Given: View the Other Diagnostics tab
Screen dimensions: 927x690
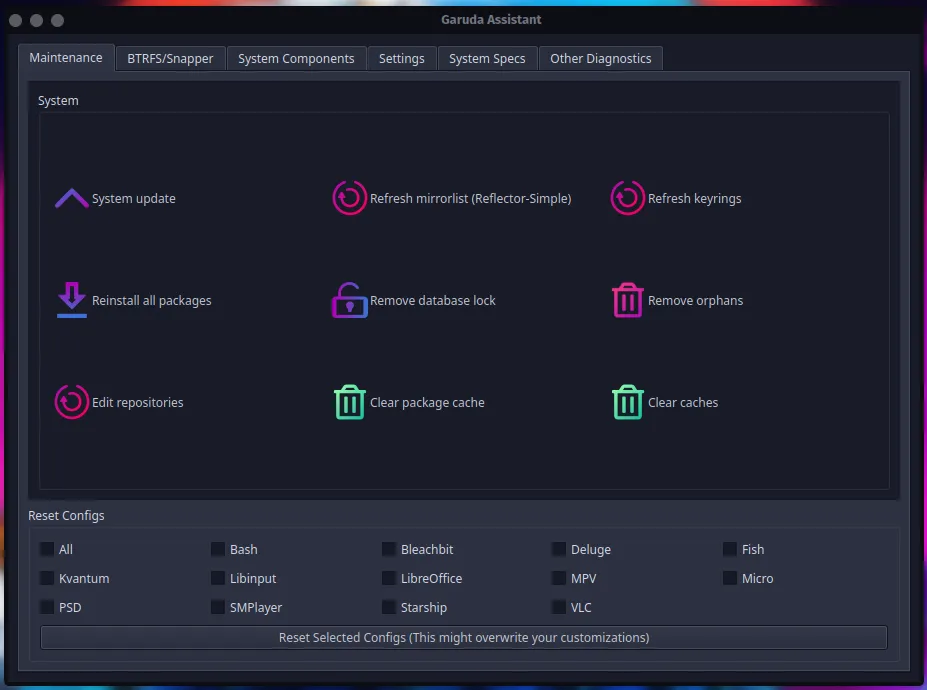Looking at the screenshot, I should point(600,58).
